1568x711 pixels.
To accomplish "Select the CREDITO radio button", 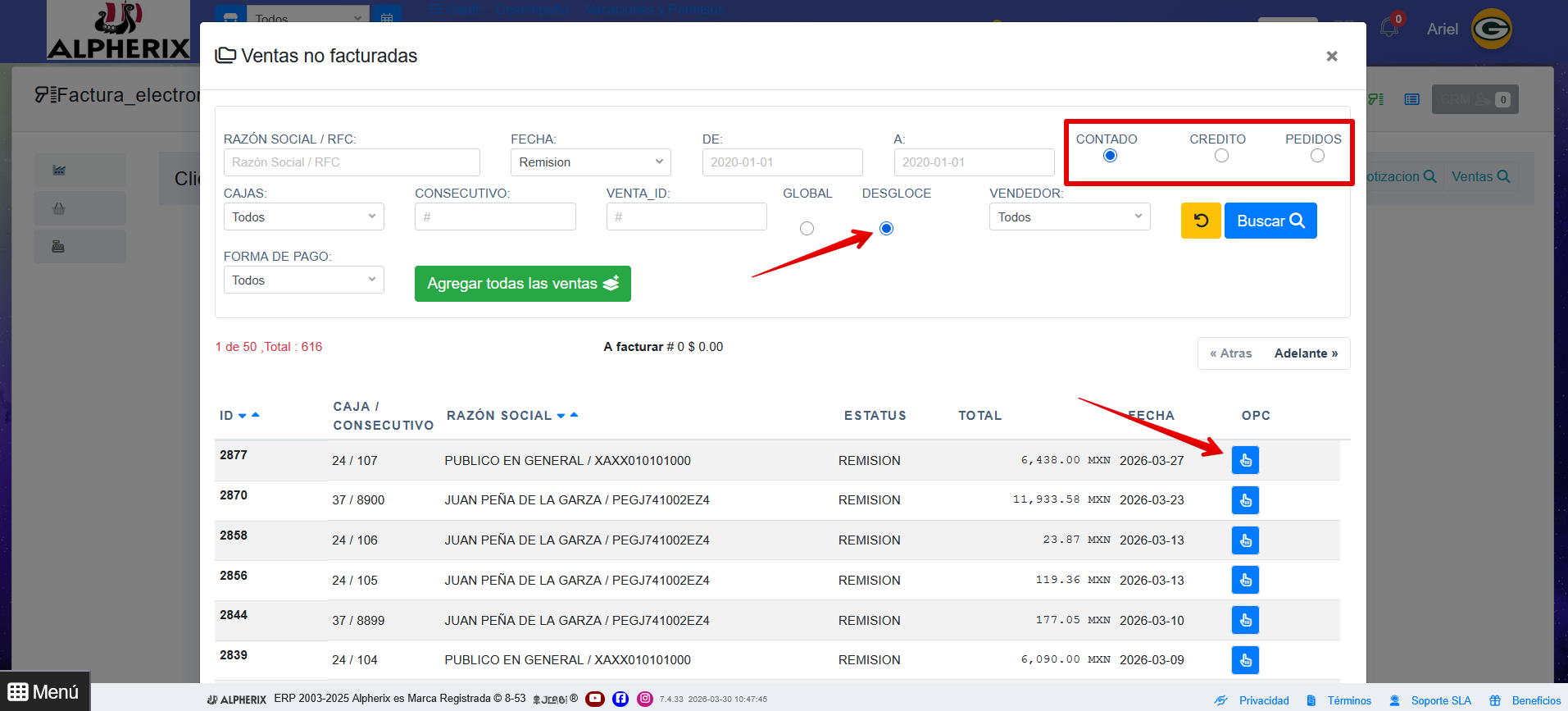I will (x=1221, y=156).
